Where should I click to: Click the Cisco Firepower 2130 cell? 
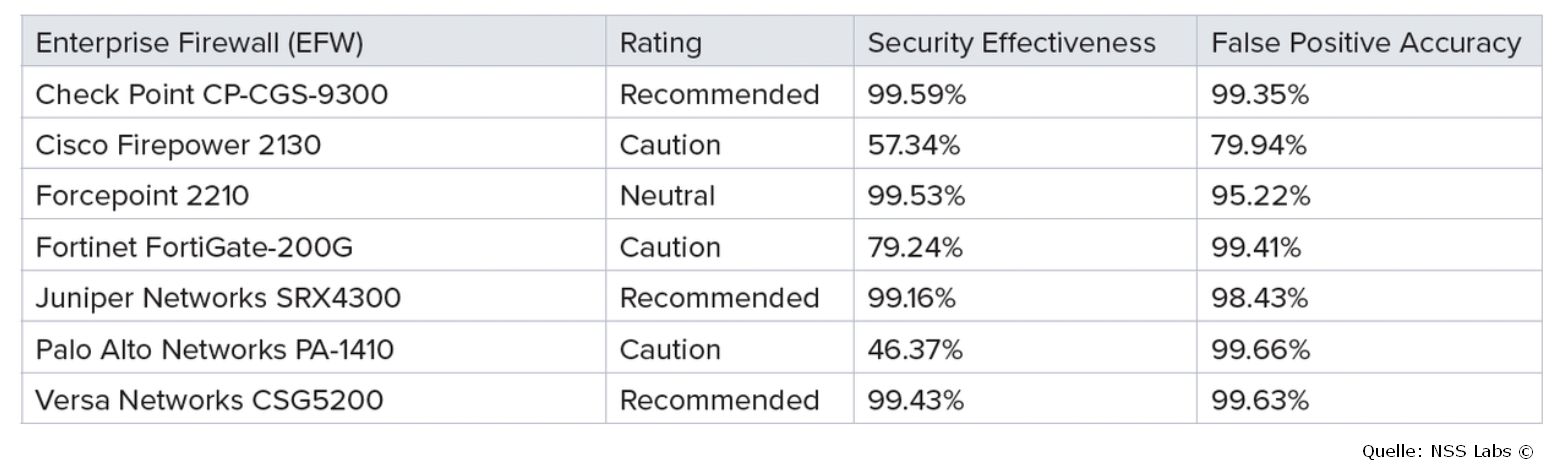(x=178, y=145)
